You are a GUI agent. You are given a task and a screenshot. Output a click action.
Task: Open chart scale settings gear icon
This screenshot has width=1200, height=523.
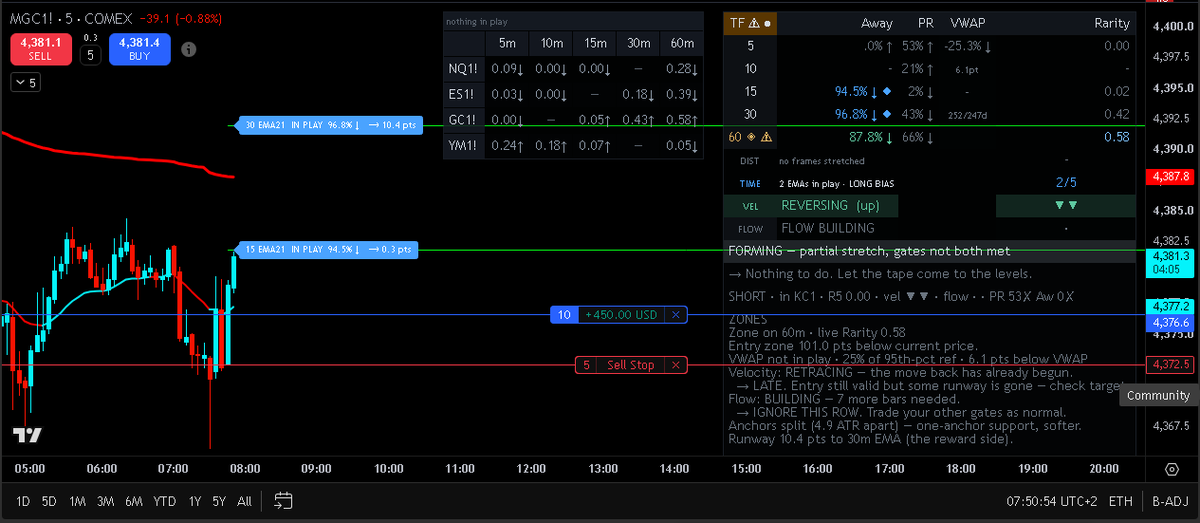tap(1172, 469)
